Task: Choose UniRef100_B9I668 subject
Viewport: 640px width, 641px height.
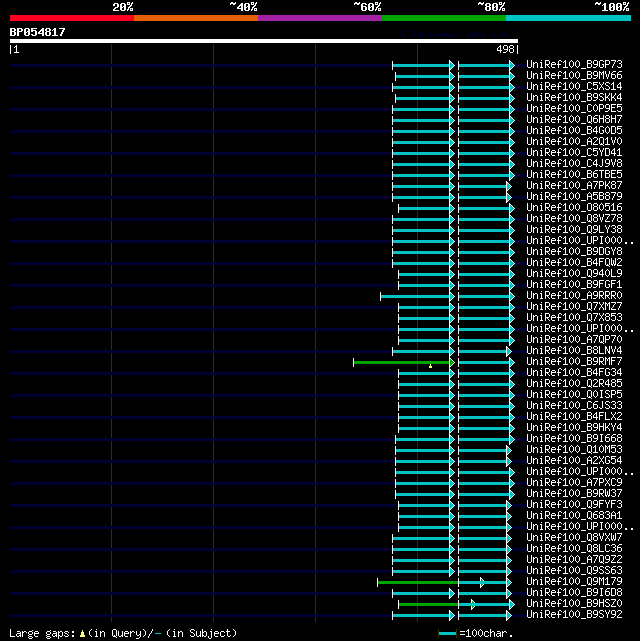Action: pos(574,439)
